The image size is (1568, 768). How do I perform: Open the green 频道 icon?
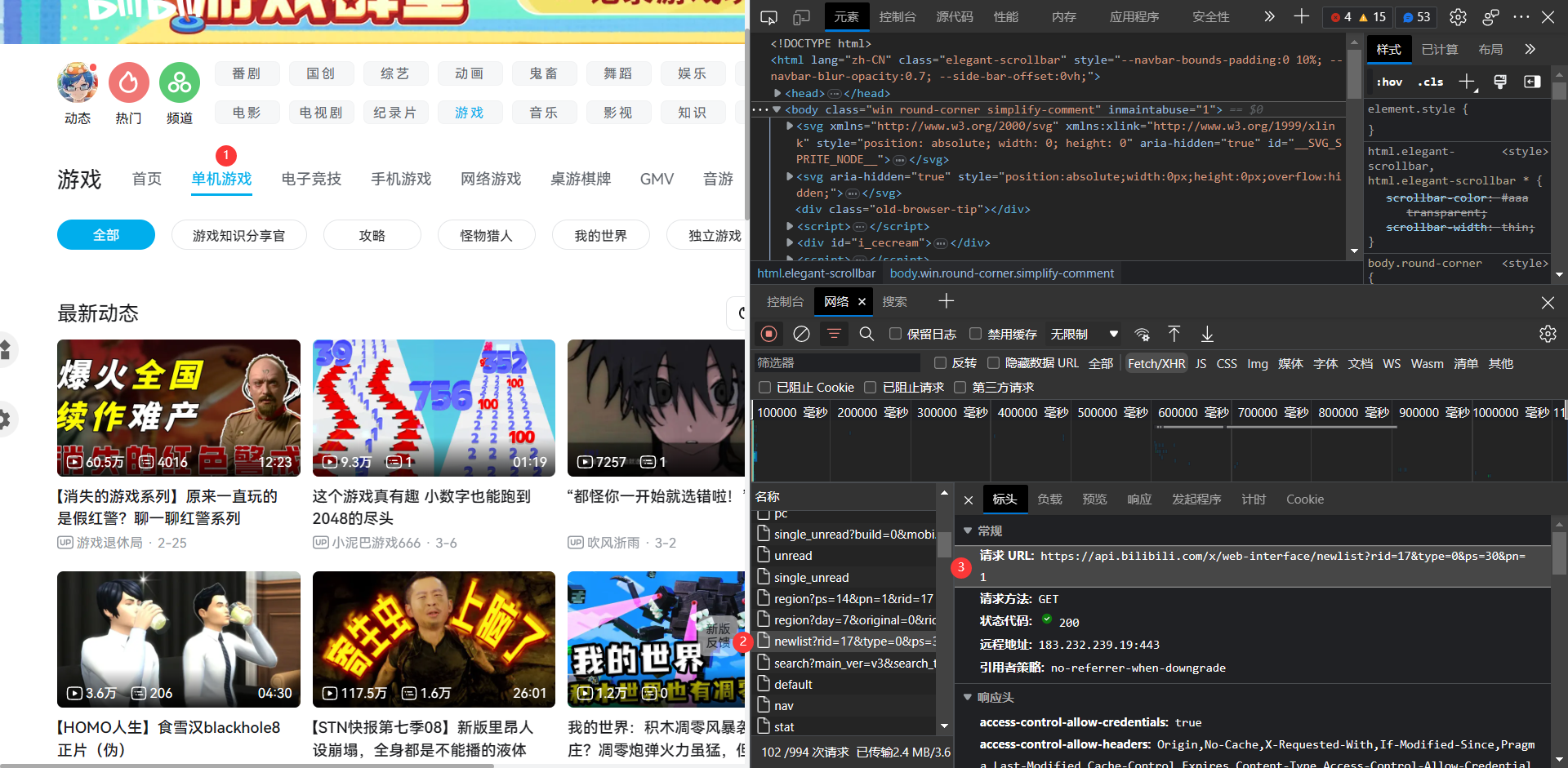coord(180,82)
